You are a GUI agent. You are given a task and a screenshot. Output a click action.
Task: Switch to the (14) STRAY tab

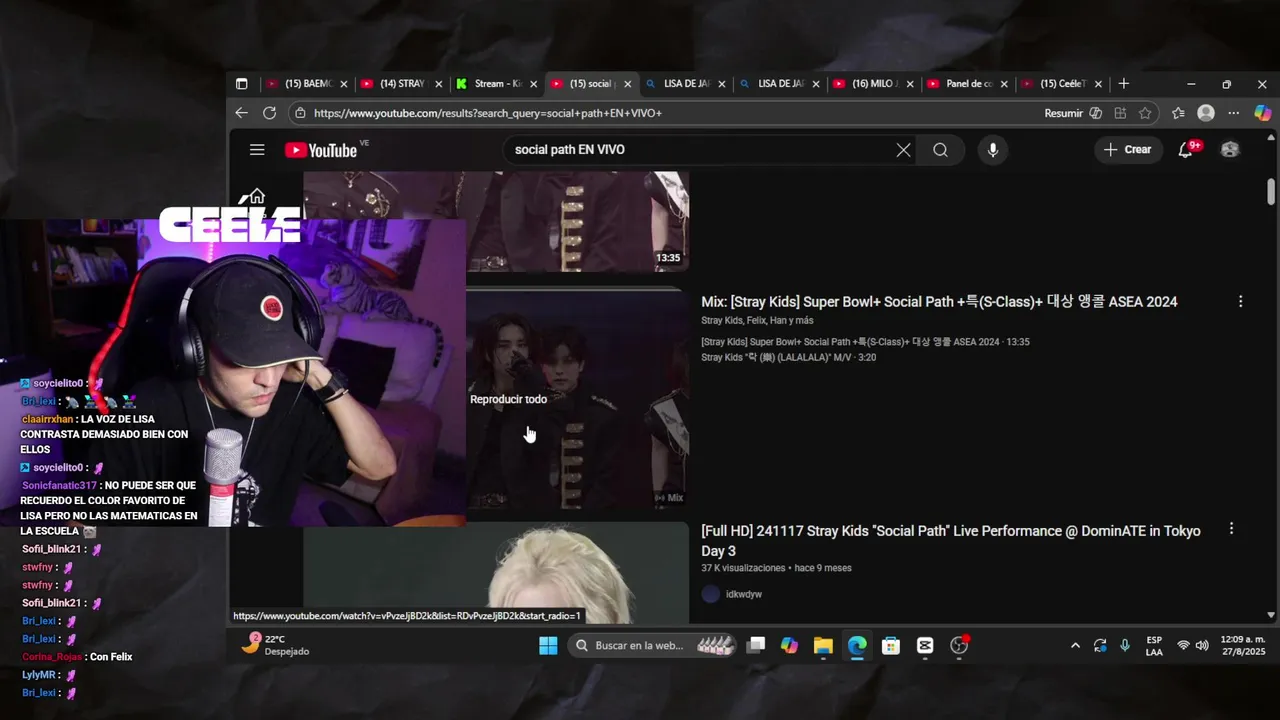tap(401, 84)
